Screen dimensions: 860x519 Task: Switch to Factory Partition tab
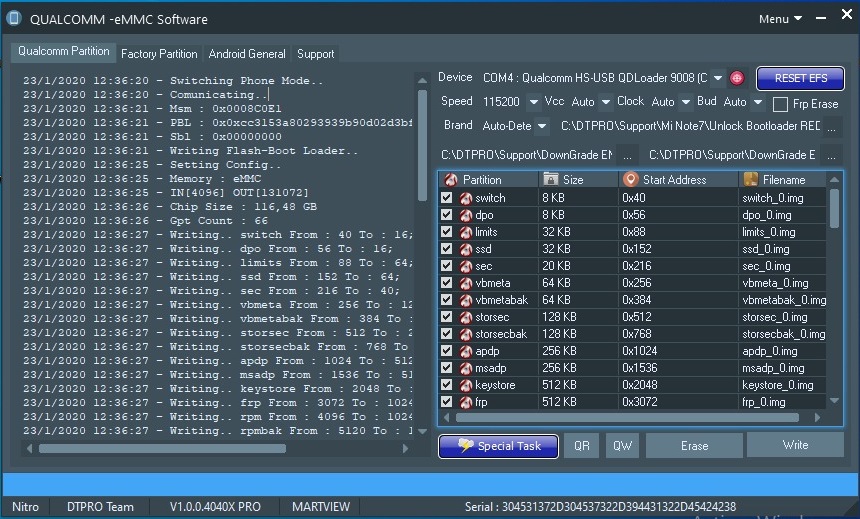pyautogui.click(x=159, y=54)
